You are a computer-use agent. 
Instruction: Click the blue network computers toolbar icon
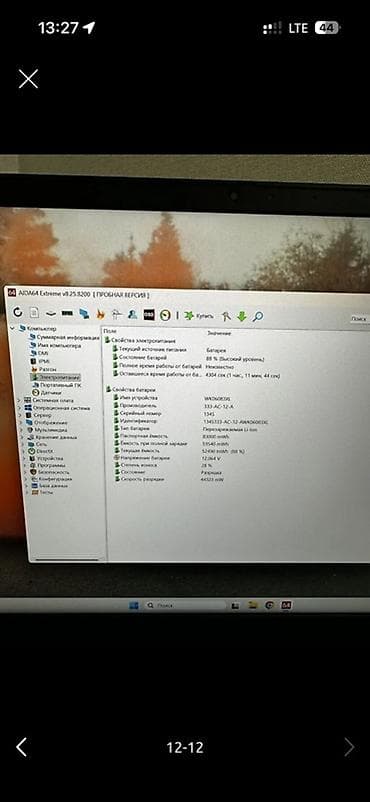84,314
